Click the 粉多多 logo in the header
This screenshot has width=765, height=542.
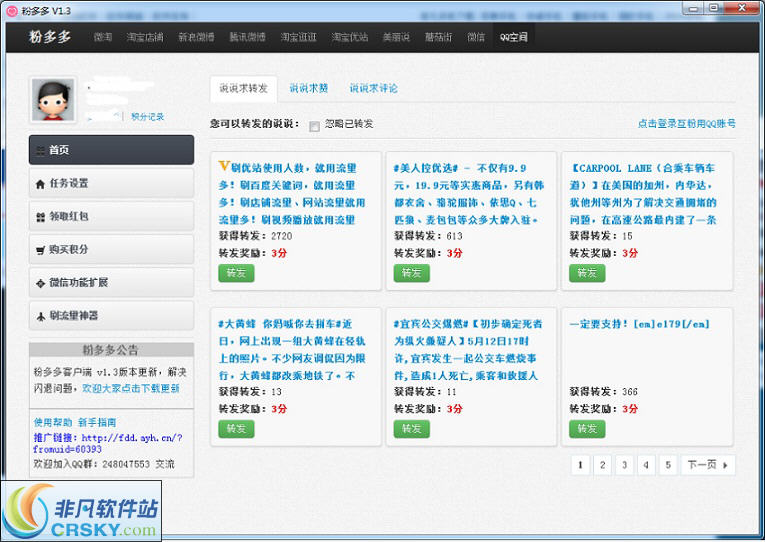50,37
